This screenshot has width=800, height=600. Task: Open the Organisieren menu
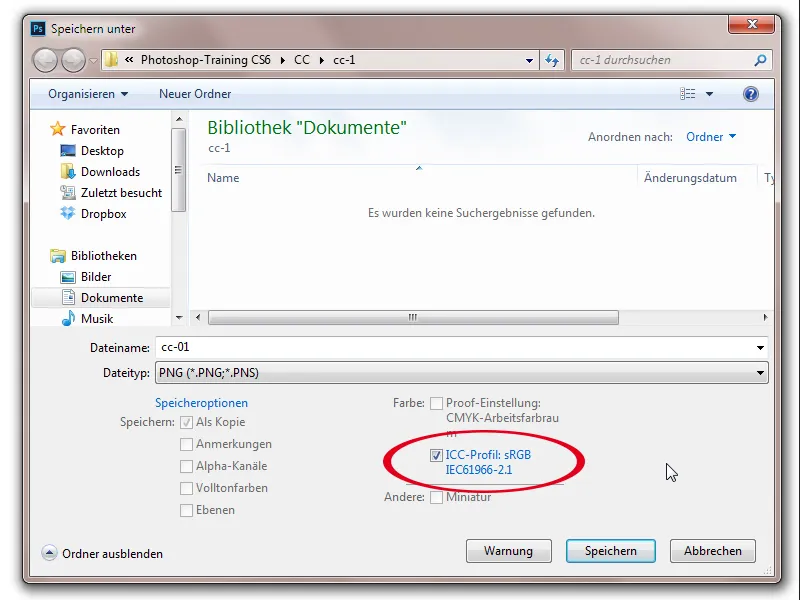click(x=88, y=94)
